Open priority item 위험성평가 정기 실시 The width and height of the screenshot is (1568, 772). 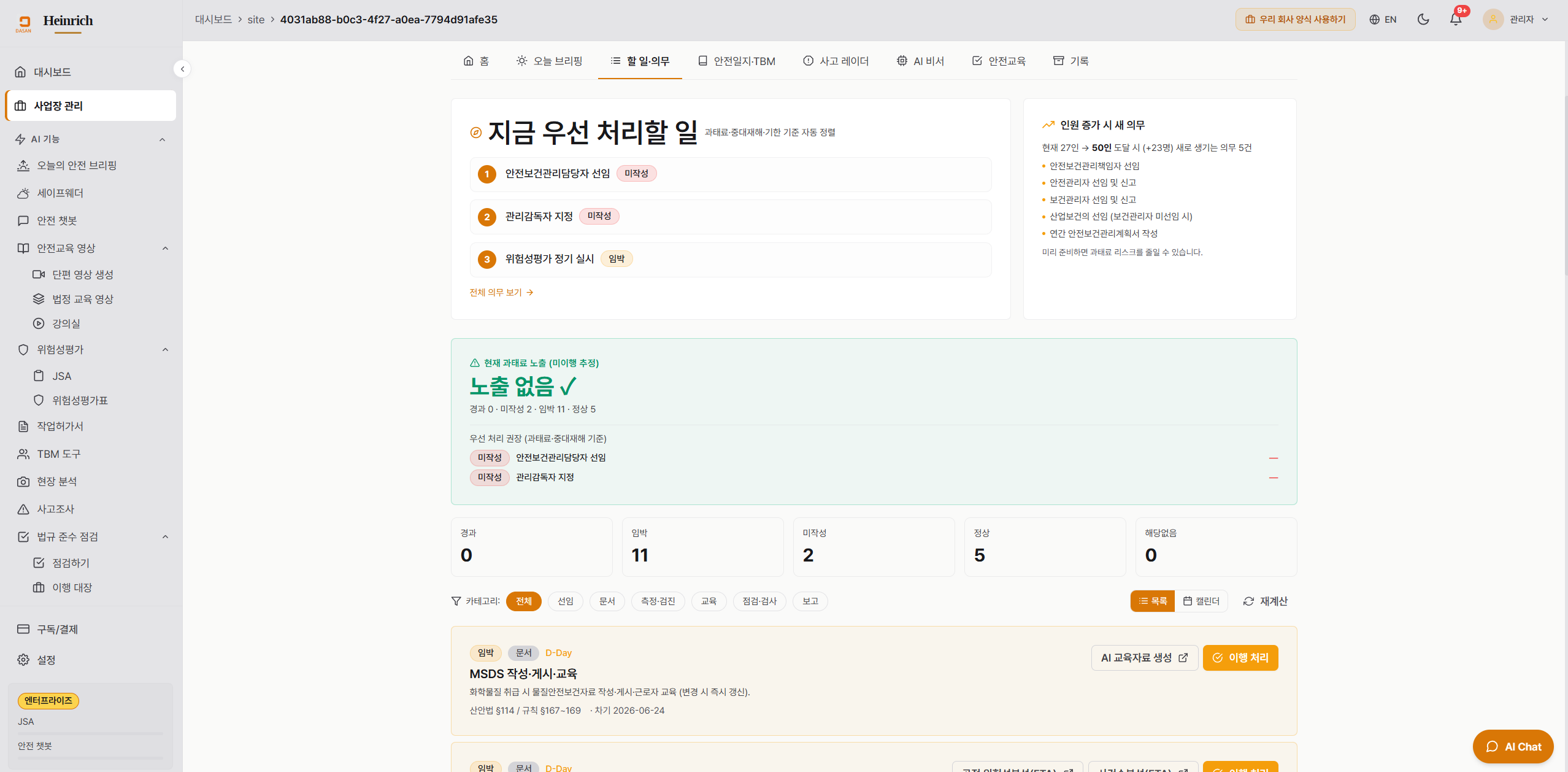click(731, 260)
